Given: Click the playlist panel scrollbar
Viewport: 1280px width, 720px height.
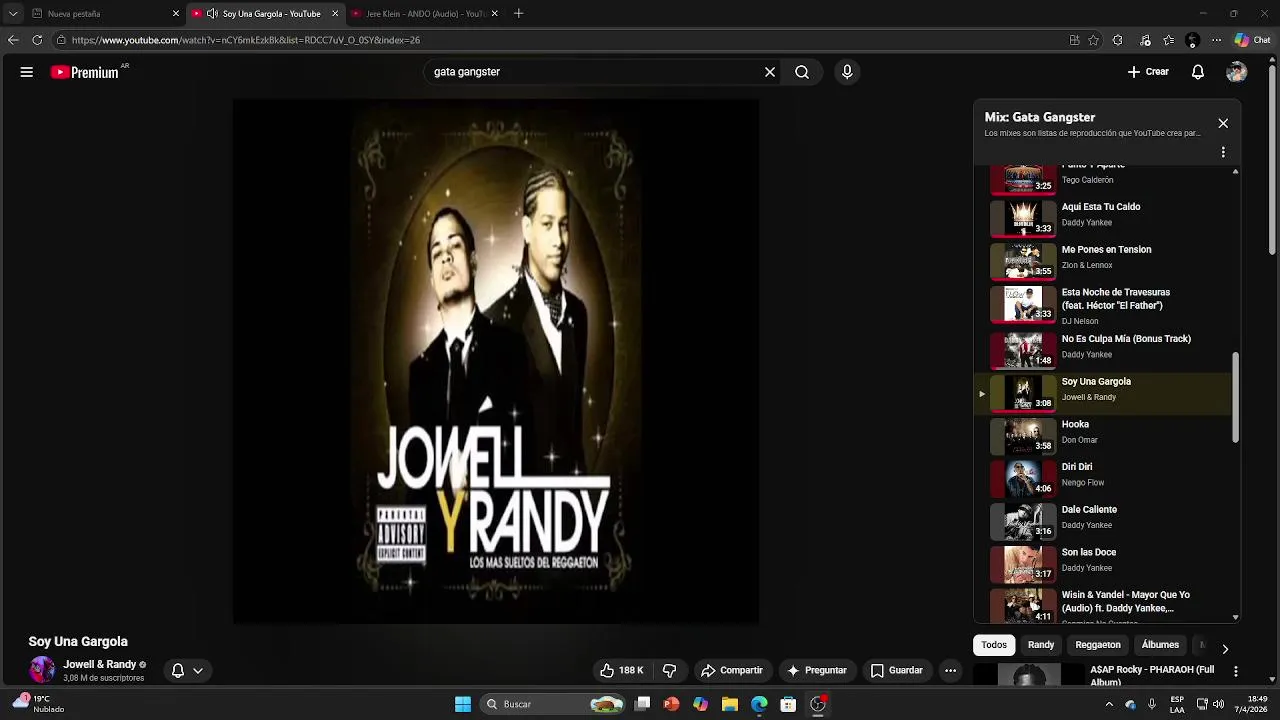Looking at the screenshot, I should pos(1236,396).
